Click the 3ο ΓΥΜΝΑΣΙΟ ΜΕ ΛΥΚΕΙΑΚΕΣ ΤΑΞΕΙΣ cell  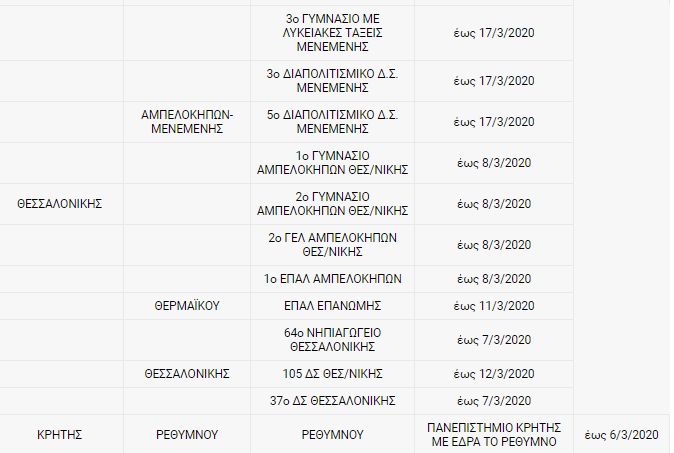(x=333, y=32)
